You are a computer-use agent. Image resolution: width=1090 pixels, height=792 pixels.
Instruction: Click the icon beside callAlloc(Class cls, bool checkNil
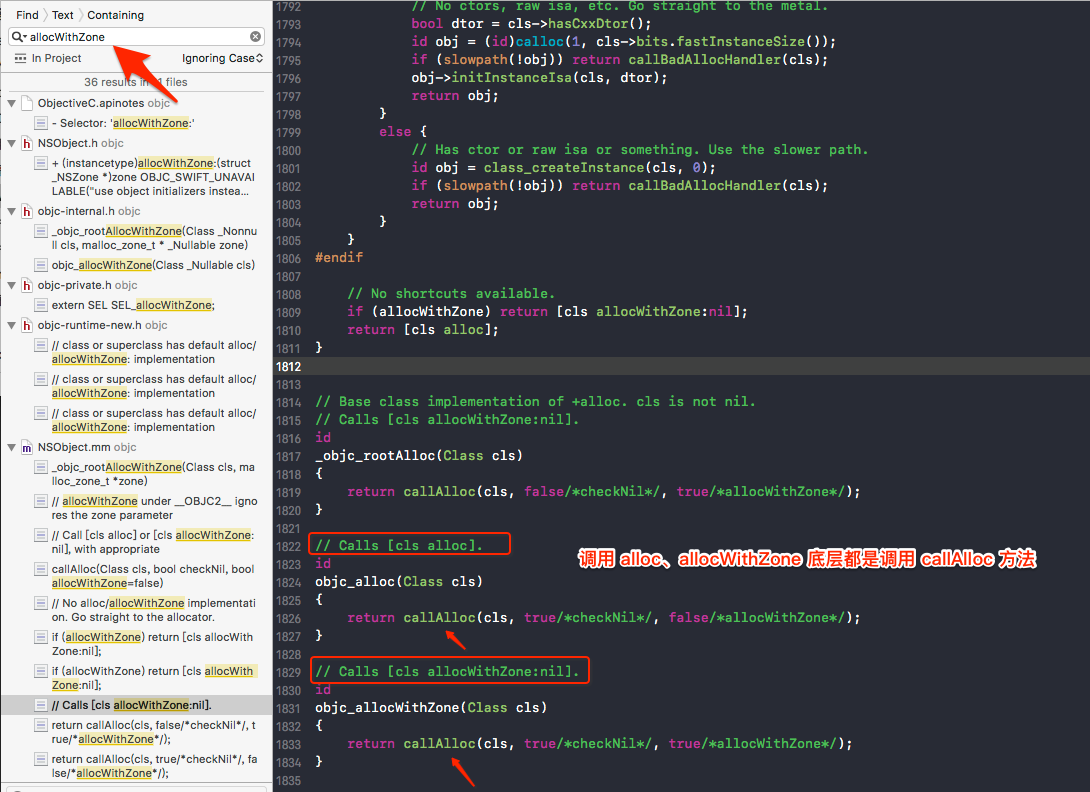41,569
